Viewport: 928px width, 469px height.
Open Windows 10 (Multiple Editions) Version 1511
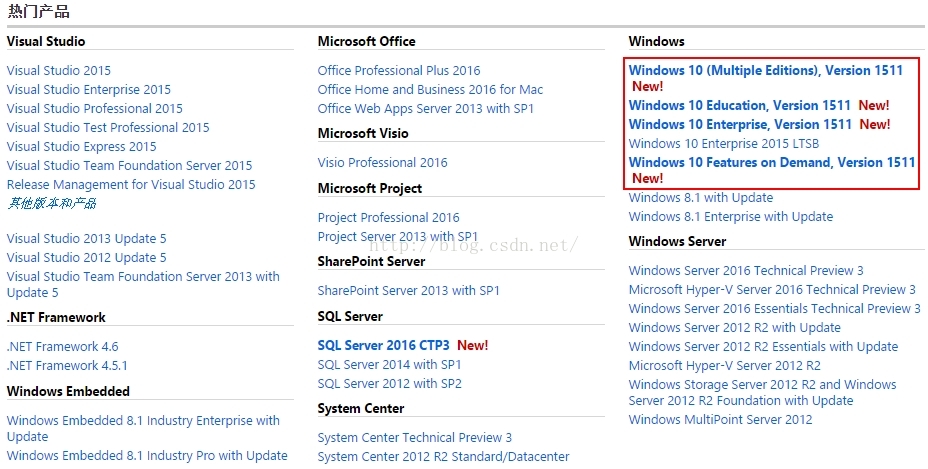point(766,70)
